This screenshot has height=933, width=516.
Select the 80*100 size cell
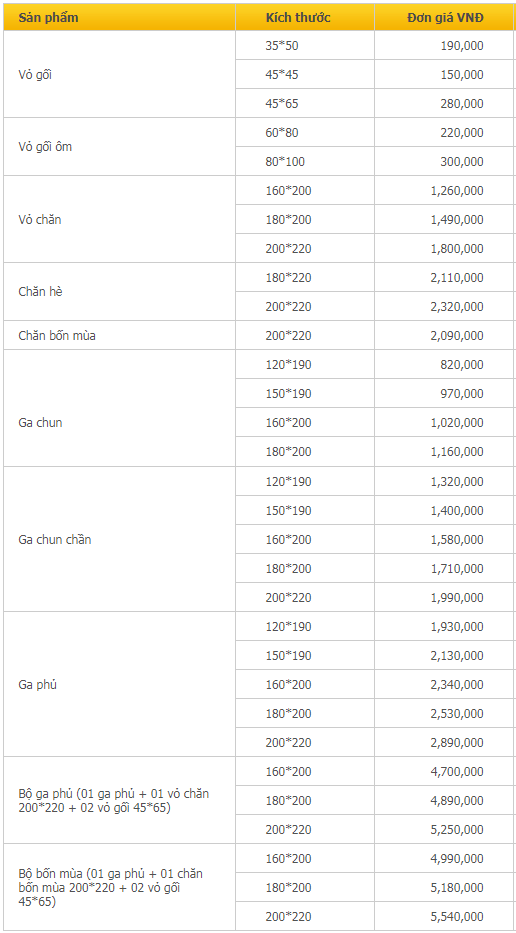point(305,161)
